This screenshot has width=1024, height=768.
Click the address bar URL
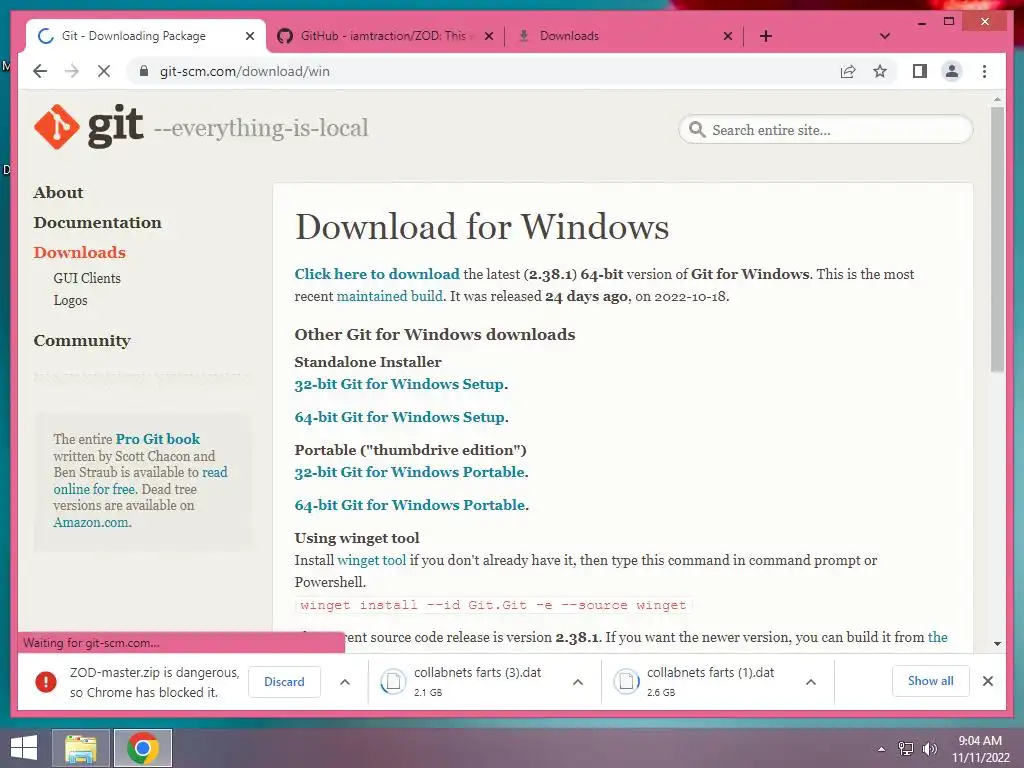coord(244,71)
